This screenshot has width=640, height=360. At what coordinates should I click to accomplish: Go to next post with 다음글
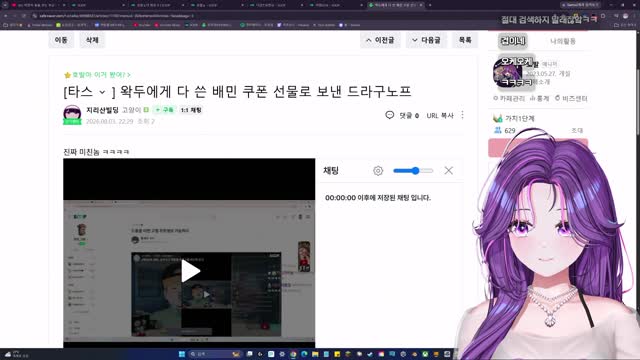(x=426, y=40)
